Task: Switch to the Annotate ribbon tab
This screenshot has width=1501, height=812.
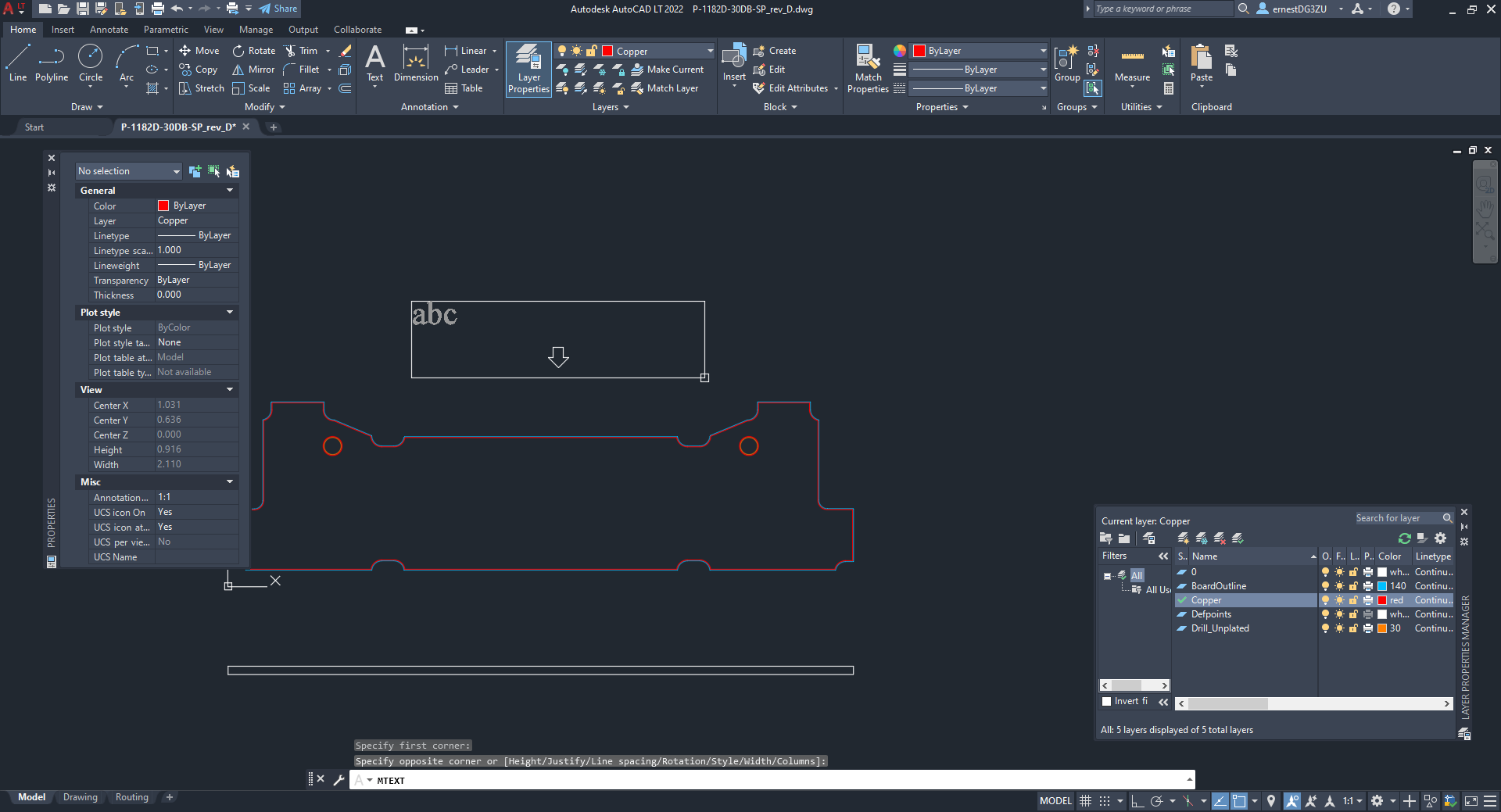Action: [109, 29]
